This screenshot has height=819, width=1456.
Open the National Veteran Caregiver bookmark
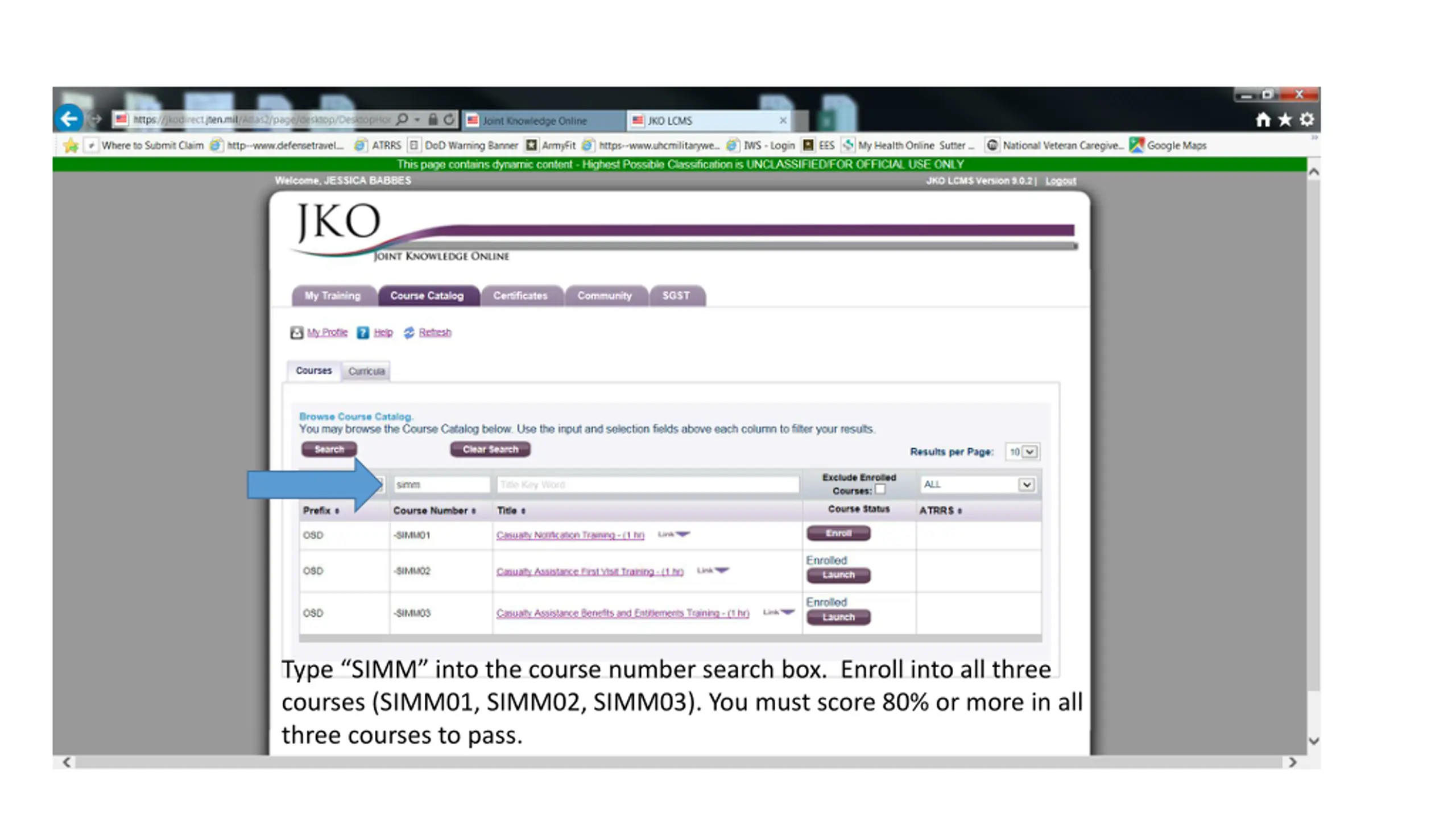[1055, 146]
